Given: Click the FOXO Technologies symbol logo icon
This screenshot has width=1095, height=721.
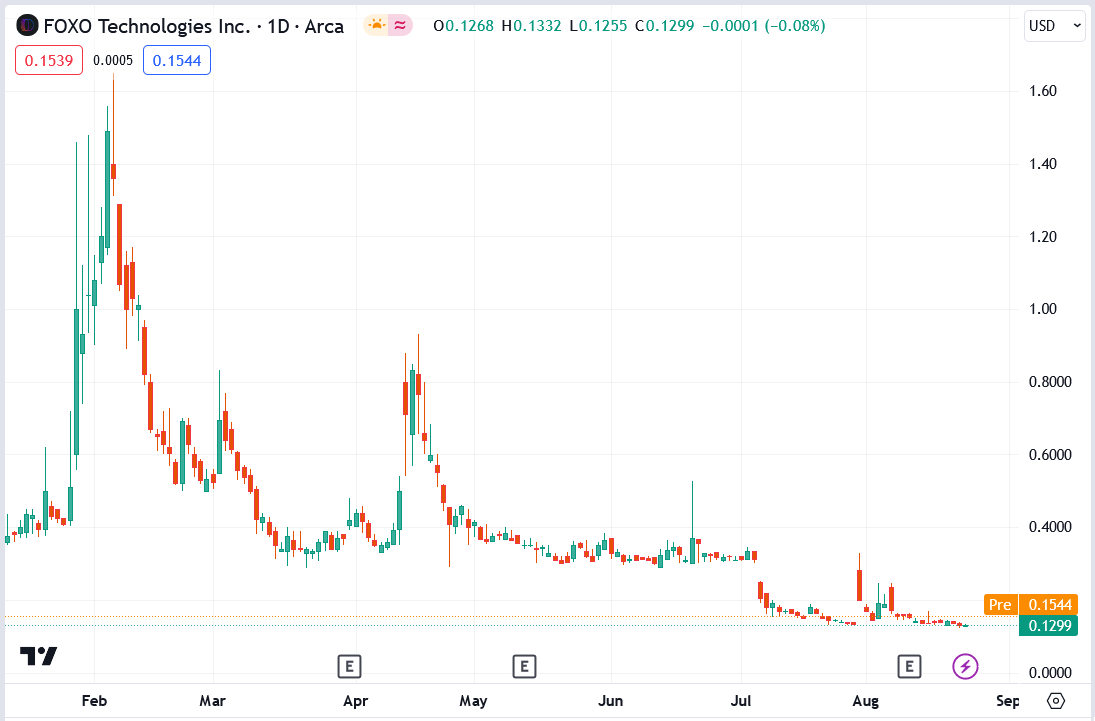Looking at the screenshot, I should (27, 27).
